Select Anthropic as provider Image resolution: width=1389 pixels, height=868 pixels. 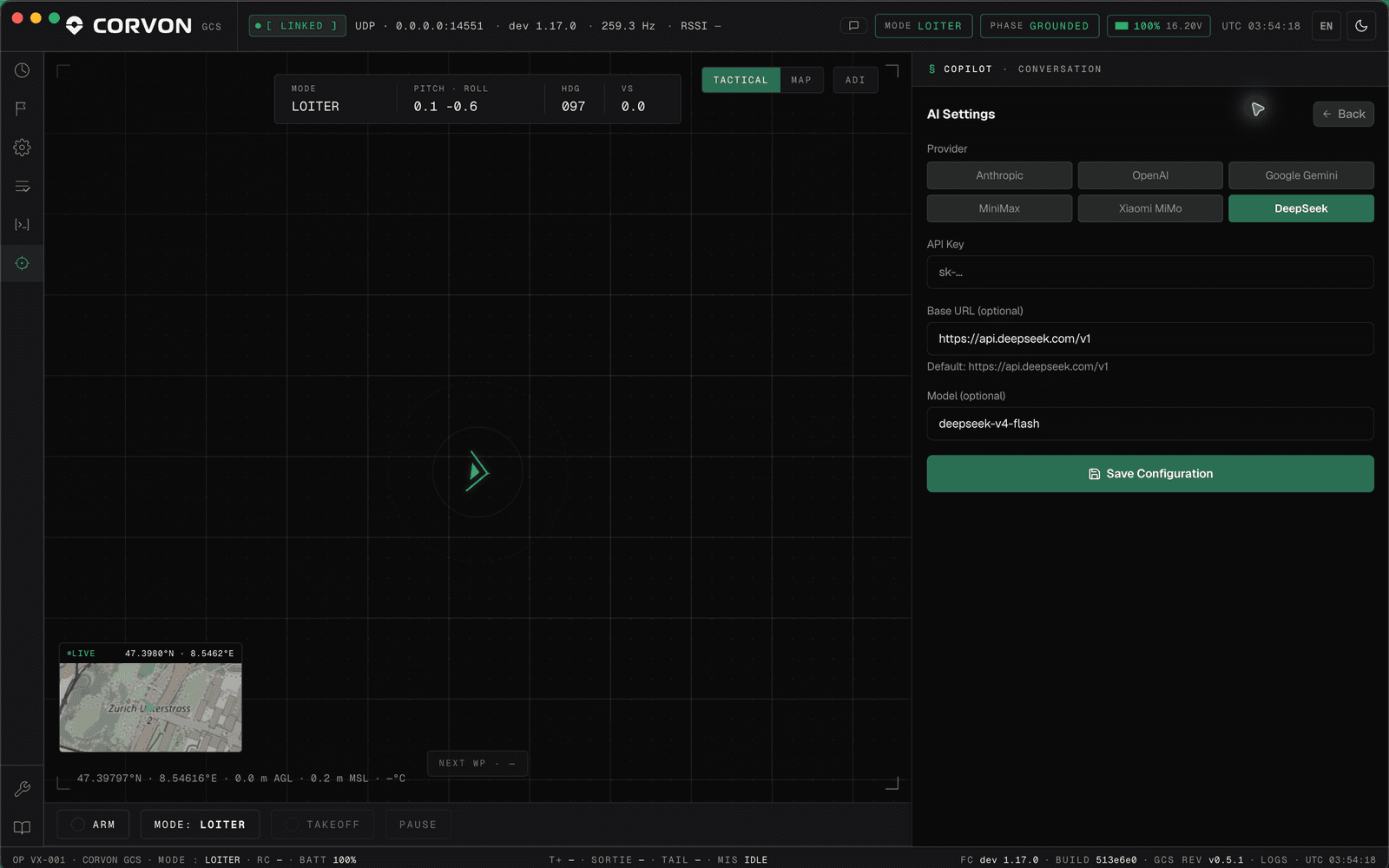pos(999,175)
